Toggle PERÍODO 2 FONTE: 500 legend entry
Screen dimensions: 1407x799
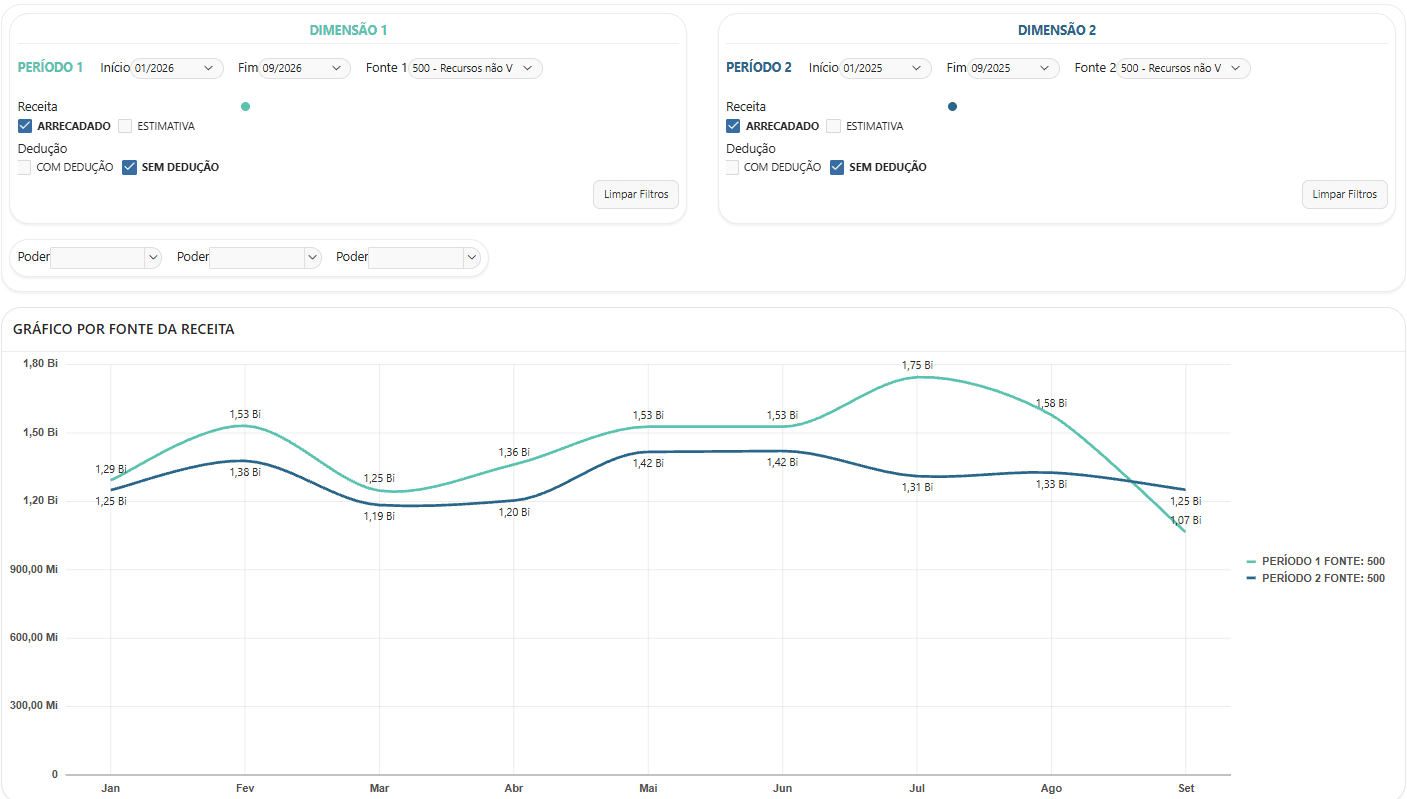(1316, 578)
